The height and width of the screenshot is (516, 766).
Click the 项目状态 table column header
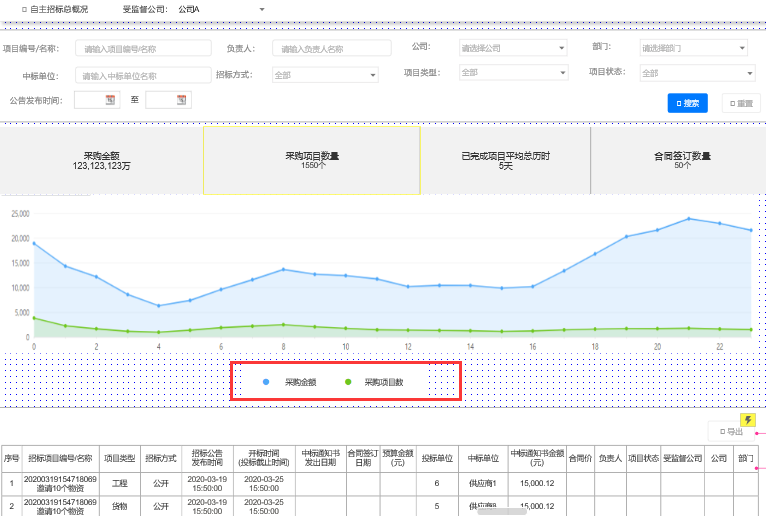(x=643, y=458)
